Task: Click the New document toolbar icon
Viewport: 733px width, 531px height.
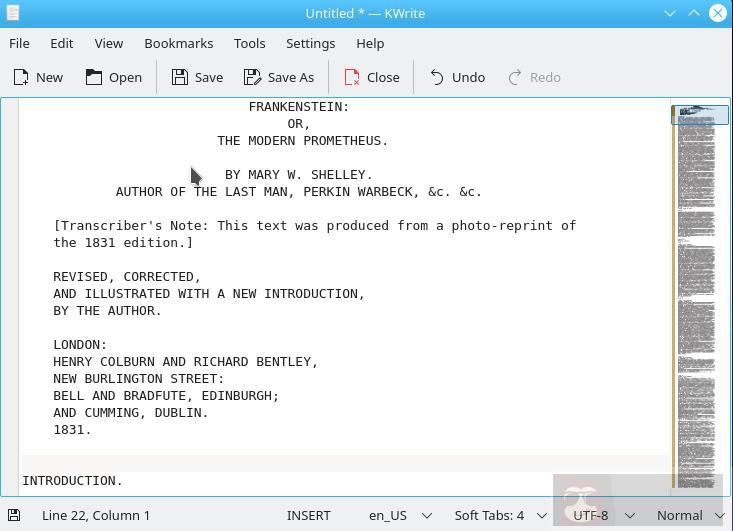Action: pos(21,77)
